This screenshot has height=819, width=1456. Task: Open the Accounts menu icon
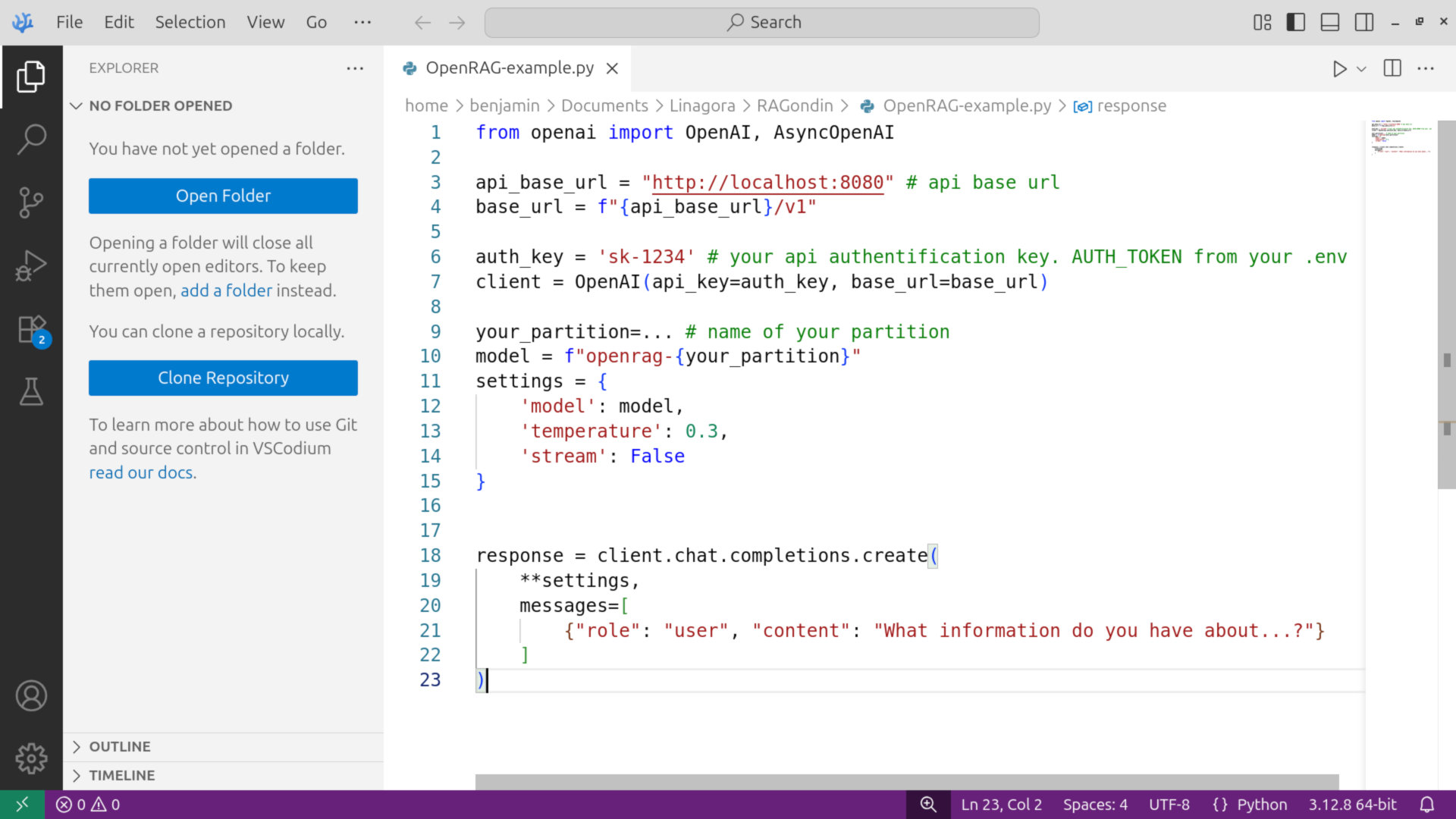point(31,695)
